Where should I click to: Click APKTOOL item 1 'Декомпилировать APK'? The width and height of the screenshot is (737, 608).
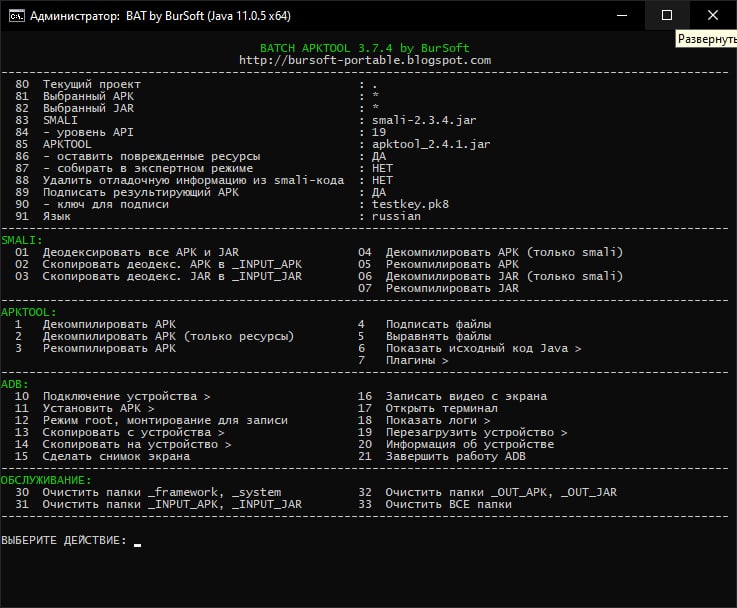tap(95, 325)
